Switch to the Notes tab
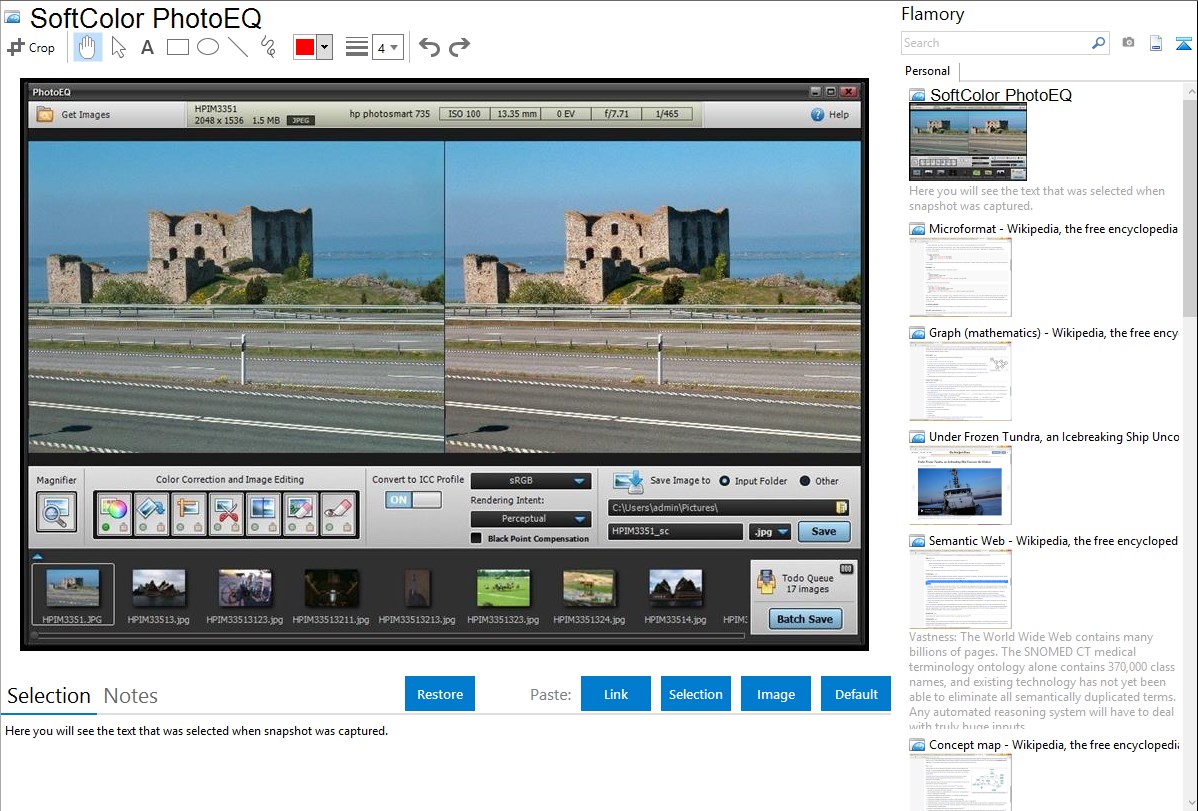Viewport: 1198px width, 811px height. pyautogui.click(x=131, y=696)
